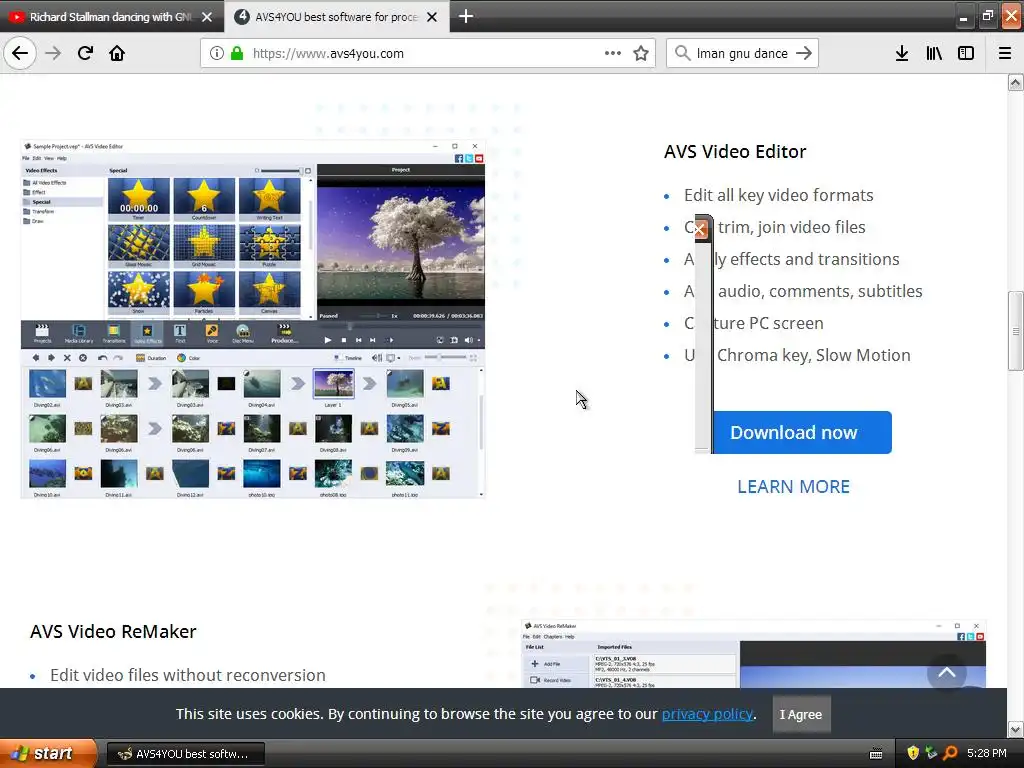Open the downloads panel
The width and height of the screenshot is (1024, 768).
click(902, 54)
